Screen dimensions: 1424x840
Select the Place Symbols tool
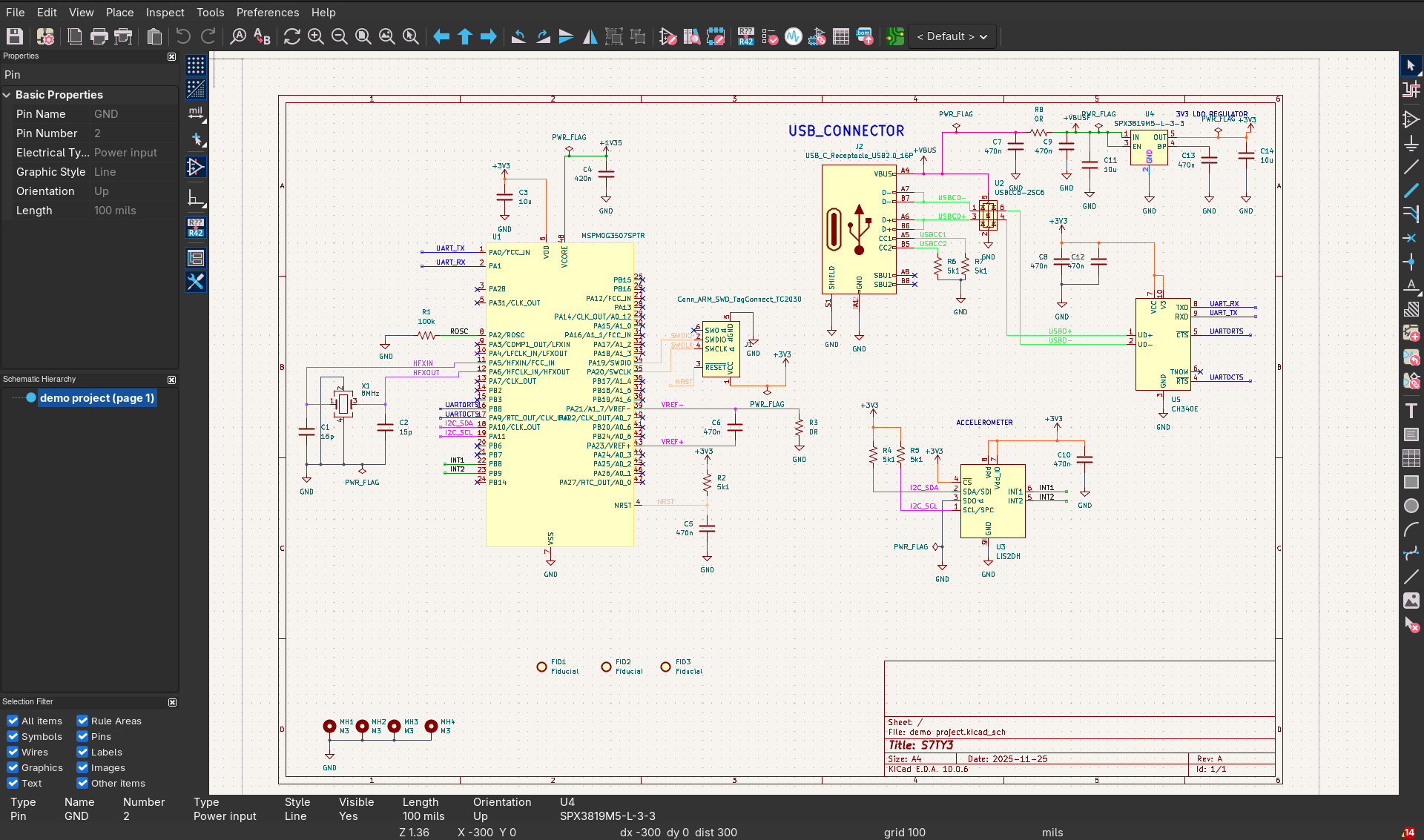(x=1411, y=119)
